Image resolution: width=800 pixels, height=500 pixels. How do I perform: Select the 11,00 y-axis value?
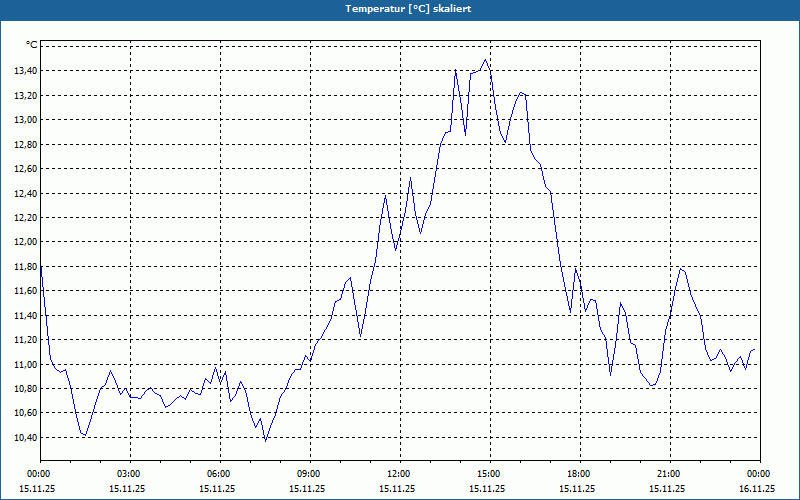pos(25,364)
